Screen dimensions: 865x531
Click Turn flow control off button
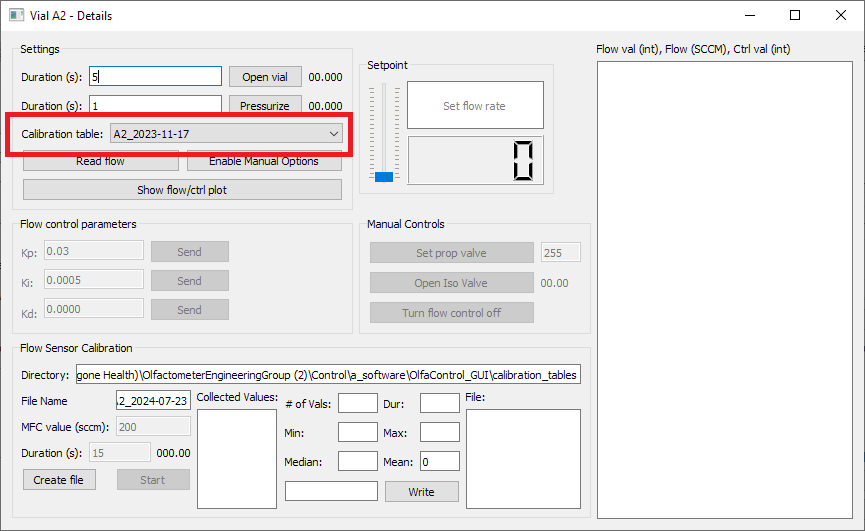point(452,313)
